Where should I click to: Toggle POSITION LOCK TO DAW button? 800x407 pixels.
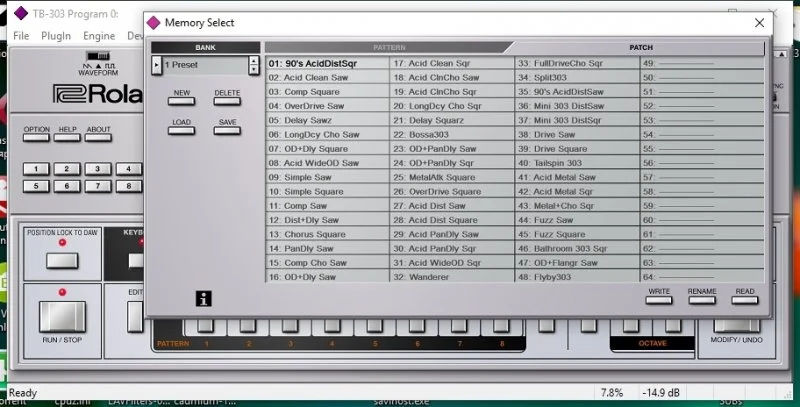(62, 261)
